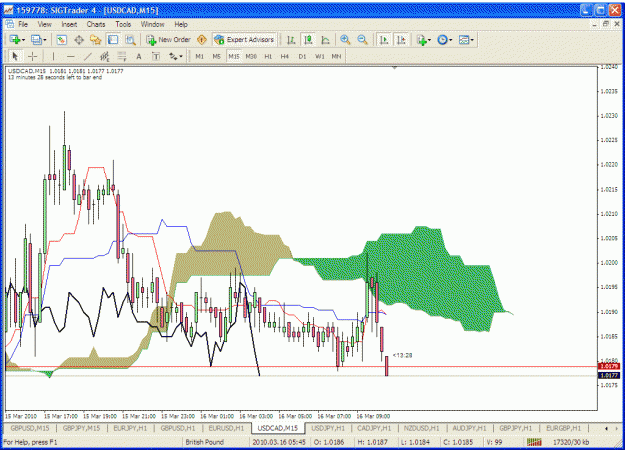Click the New Order button
This screenshot has width=625, height=450.
(x=169, y=40)
